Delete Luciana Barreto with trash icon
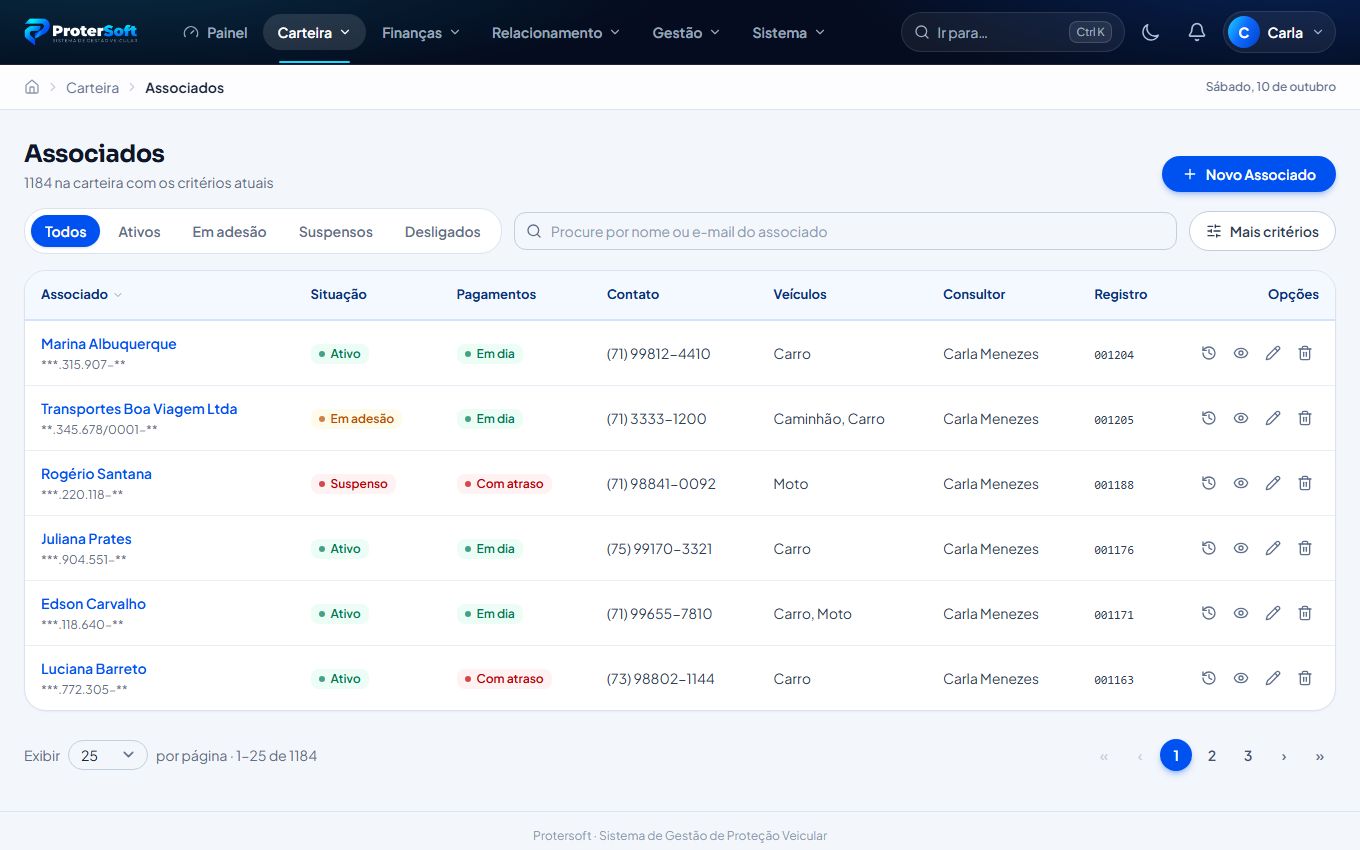Viewport: 1360px width, 850px height. pos(1305,678)
